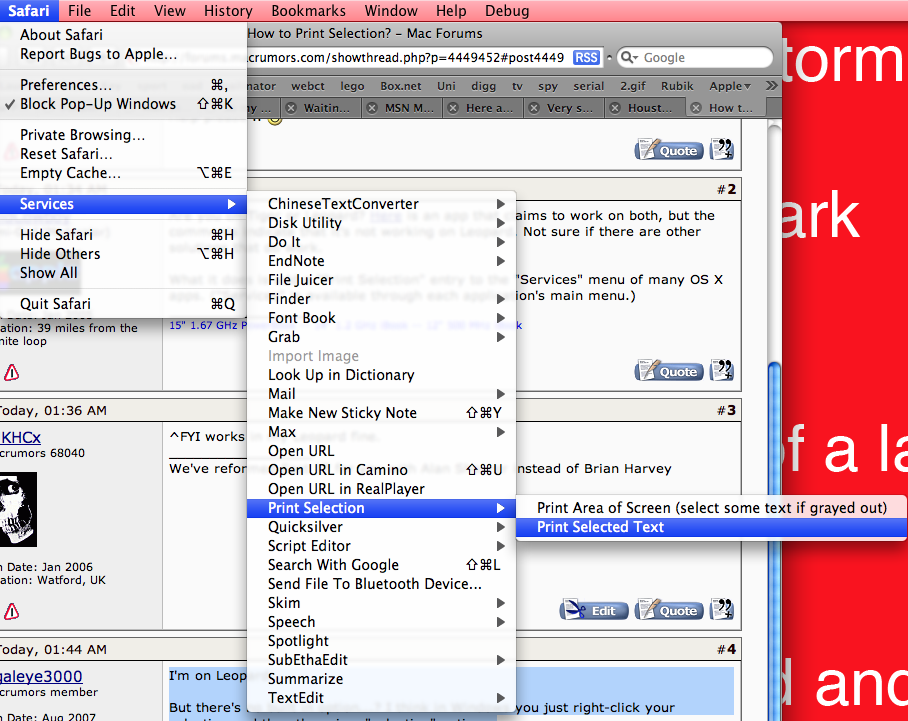Viewport: 908px width, 721px height.
Task: Expand Font Book services submenu
Action: point(381,319)
